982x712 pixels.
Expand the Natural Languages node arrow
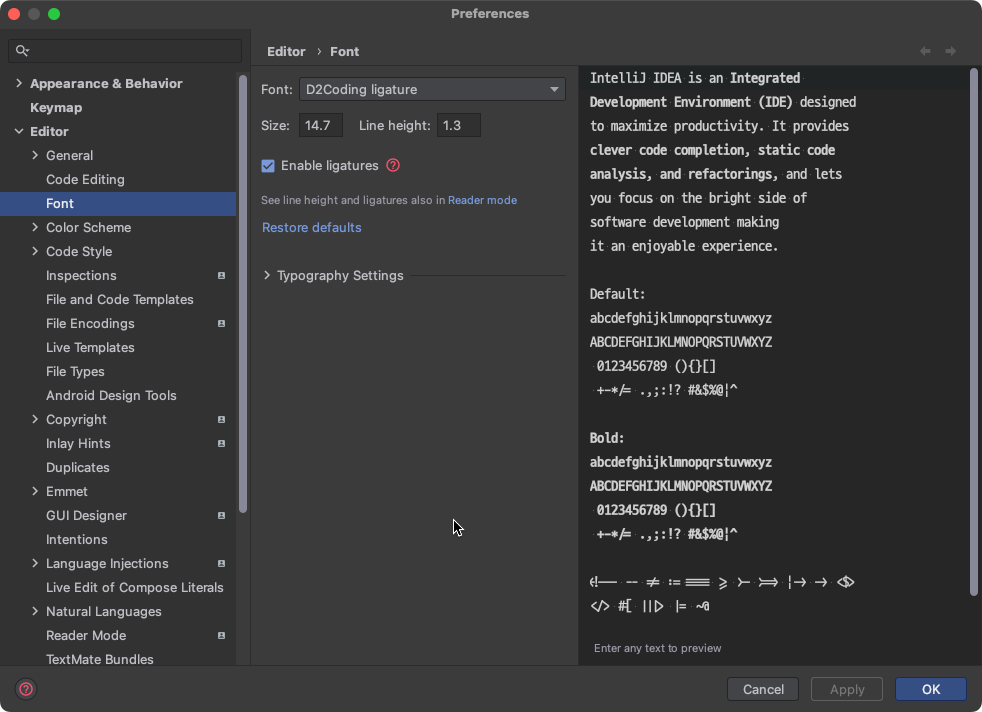coord(35,611)
